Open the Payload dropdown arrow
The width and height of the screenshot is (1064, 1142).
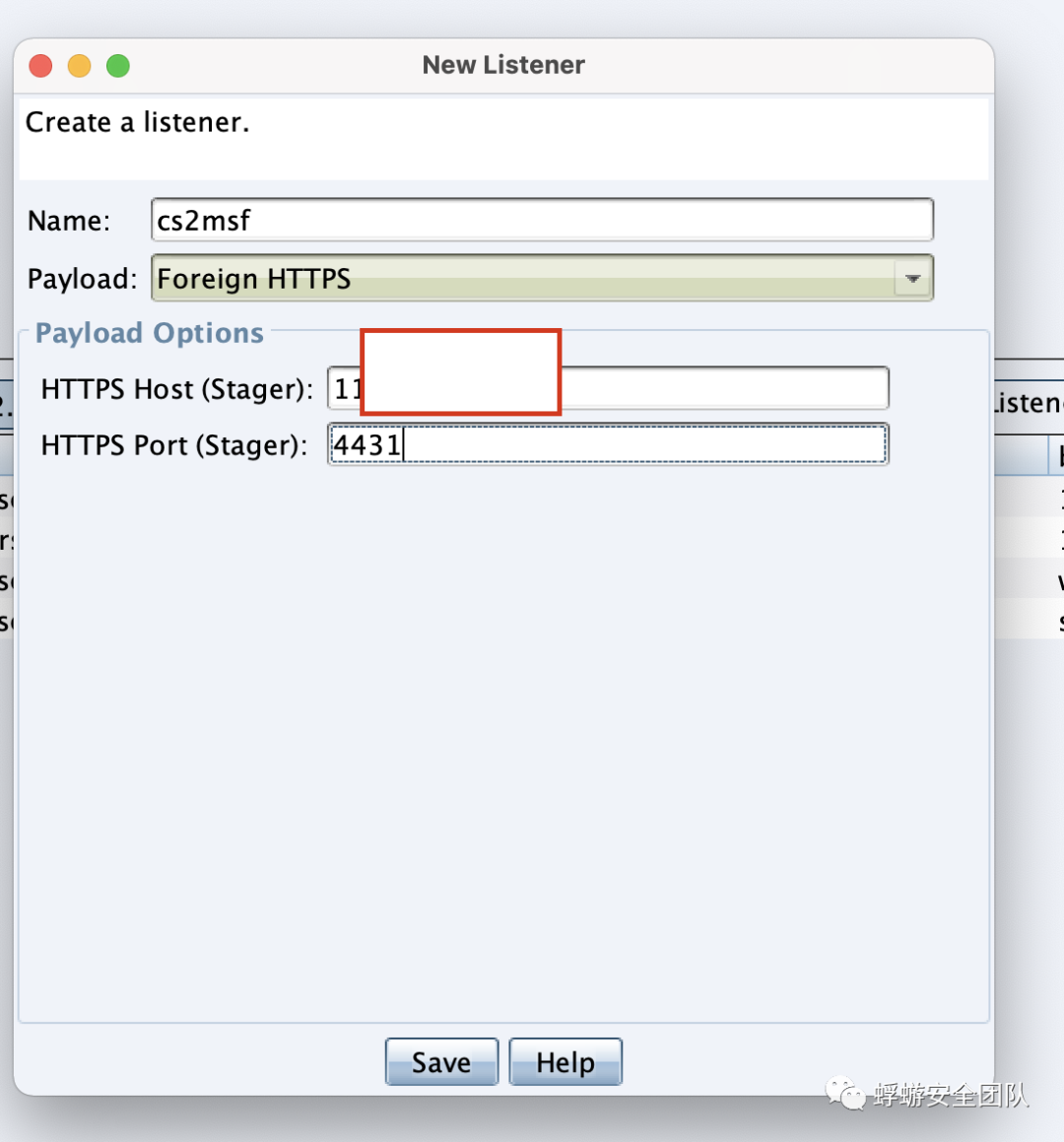click(x=912, y=279)
